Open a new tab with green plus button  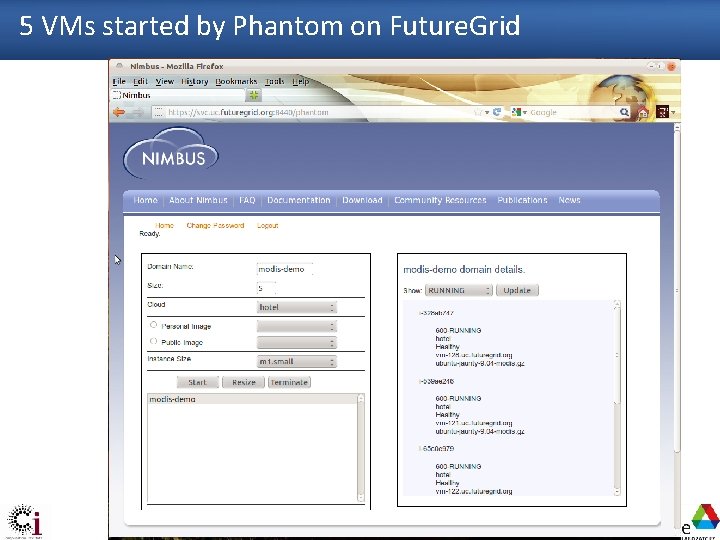253,95
